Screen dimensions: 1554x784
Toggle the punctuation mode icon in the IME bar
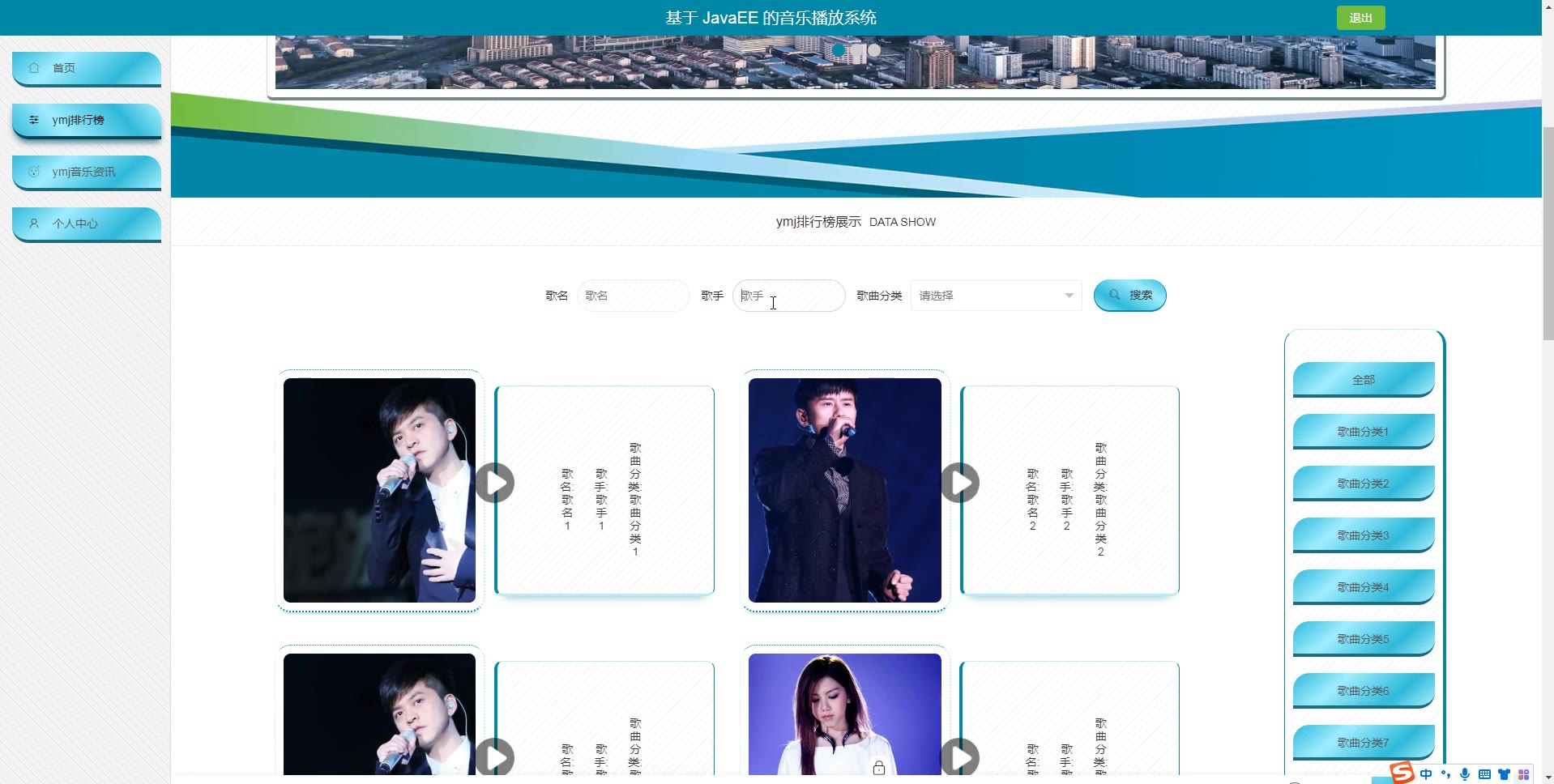(x=1445, y=774)
